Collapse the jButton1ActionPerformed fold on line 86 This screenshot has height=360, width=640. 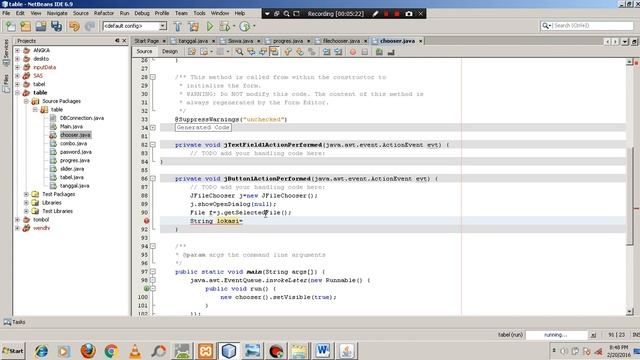click(x=153, y=178)
